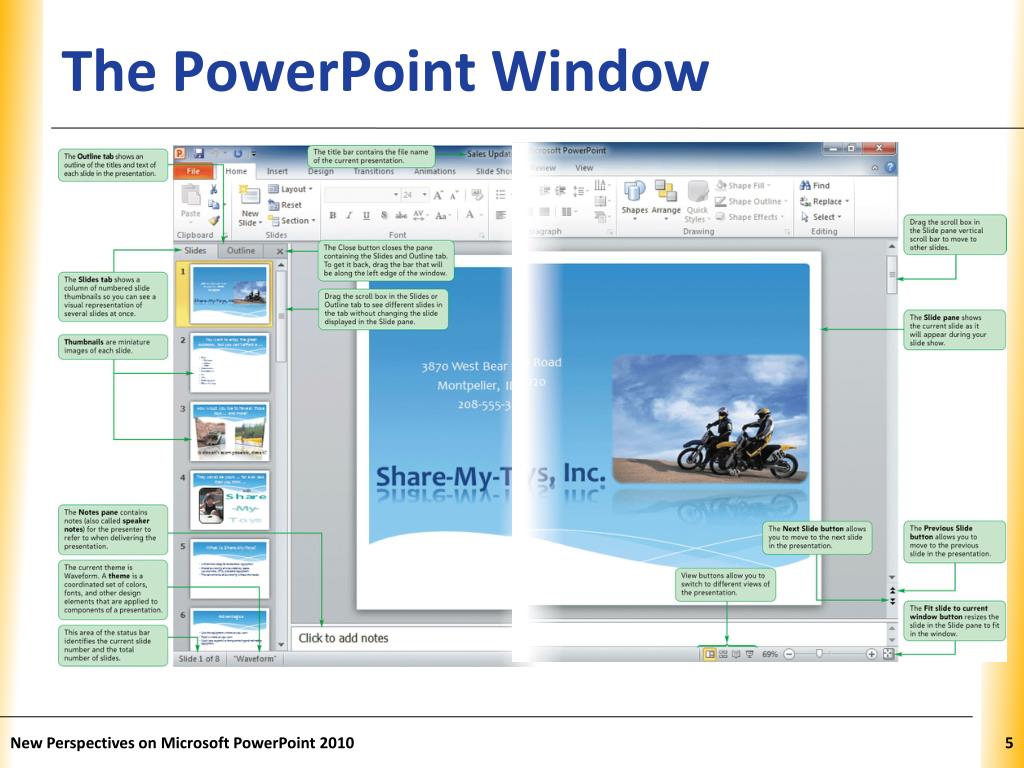Open the Layout dropdown
This screenshot has height=768, width=1024.
click(291, 189)
